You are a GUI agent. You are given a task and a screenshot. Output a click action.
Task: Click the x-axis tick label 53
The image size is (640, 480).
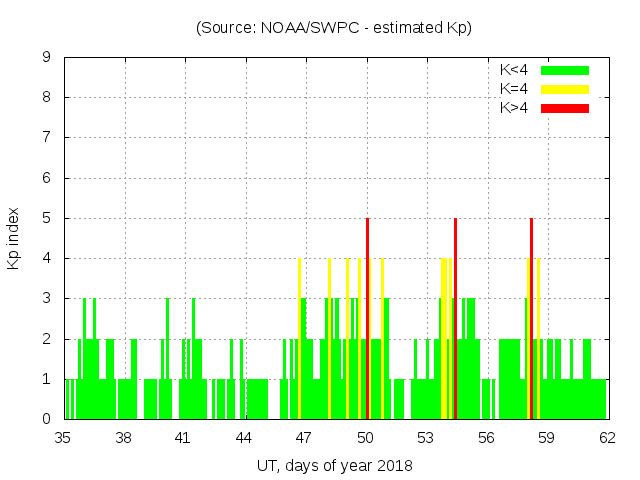(x=426, y=437)
